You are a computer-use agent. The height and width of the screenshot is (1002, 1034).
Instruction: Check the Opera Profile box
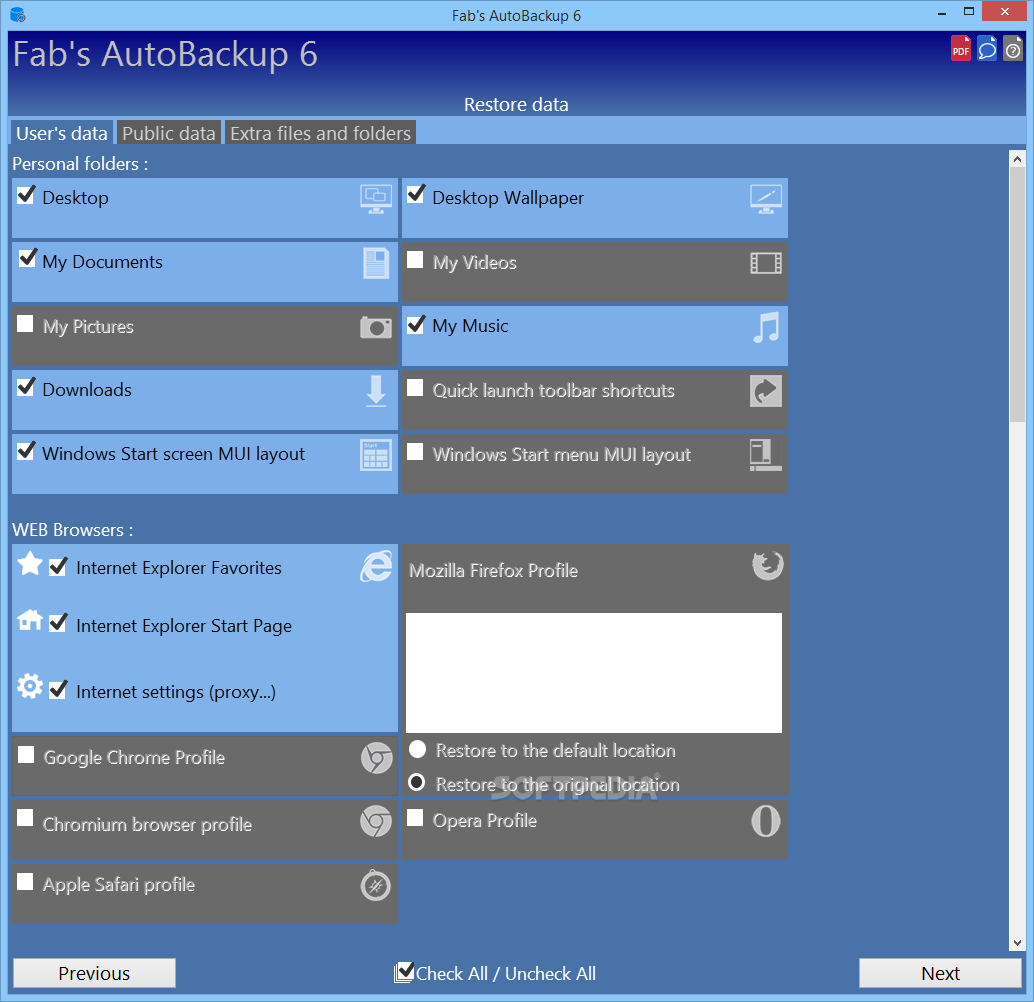click(415, 818)
